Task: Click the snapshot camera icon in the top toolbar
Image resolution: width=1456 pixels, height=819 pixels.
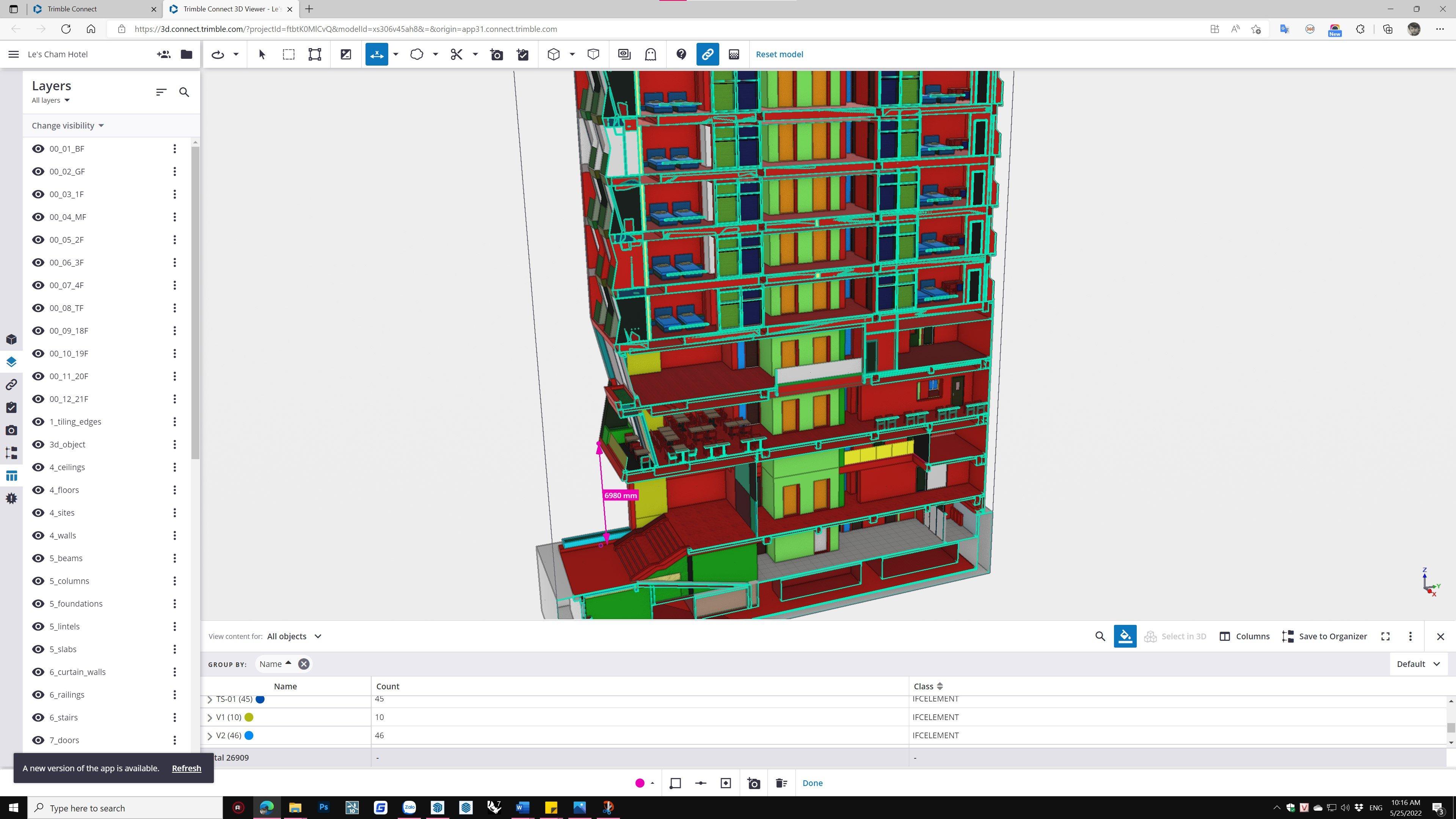Action: pos(496,54)
